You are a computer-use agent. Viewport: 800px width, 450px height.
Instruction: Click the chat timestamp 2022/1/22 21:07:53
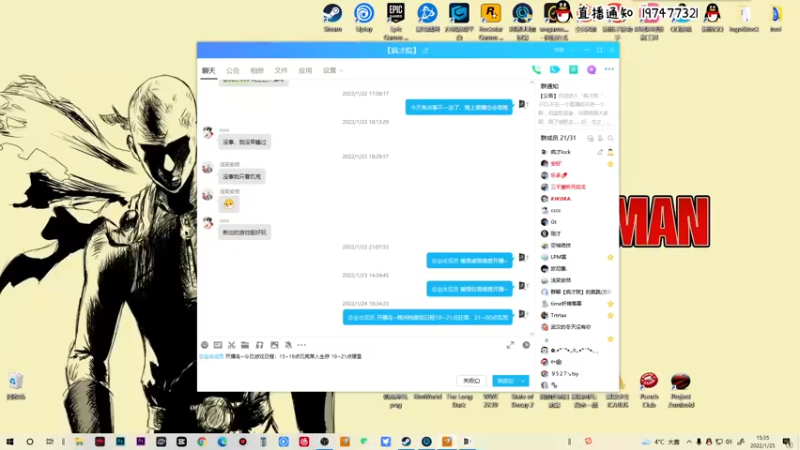365,246
